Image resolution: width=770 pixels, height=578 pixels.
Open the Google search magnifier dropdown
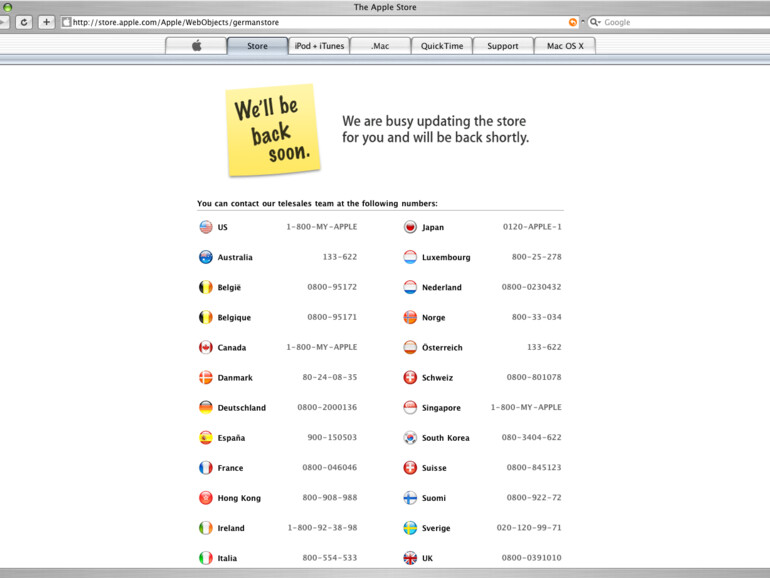point(595,22)
